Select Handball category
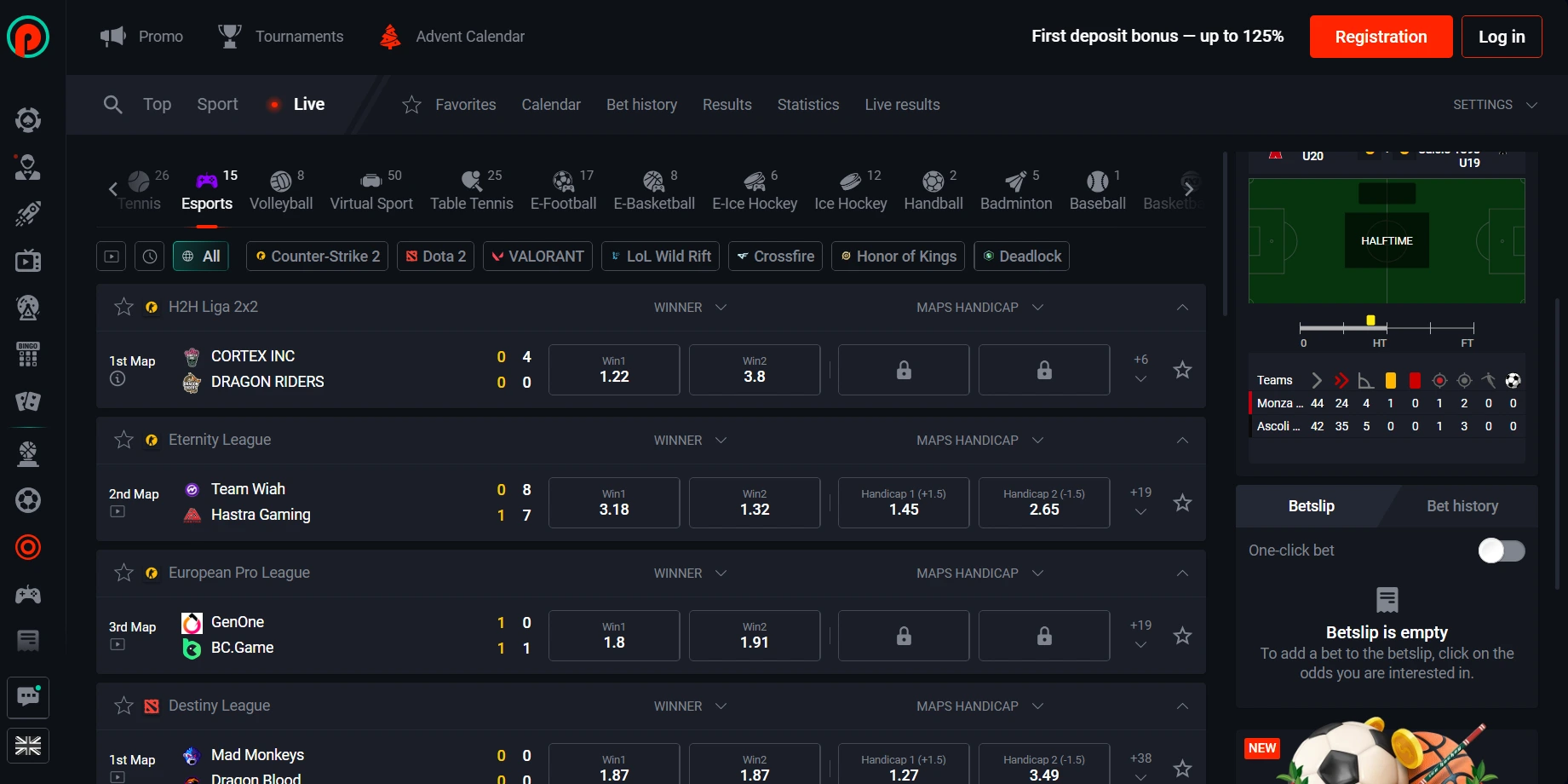 pos(933,191)
